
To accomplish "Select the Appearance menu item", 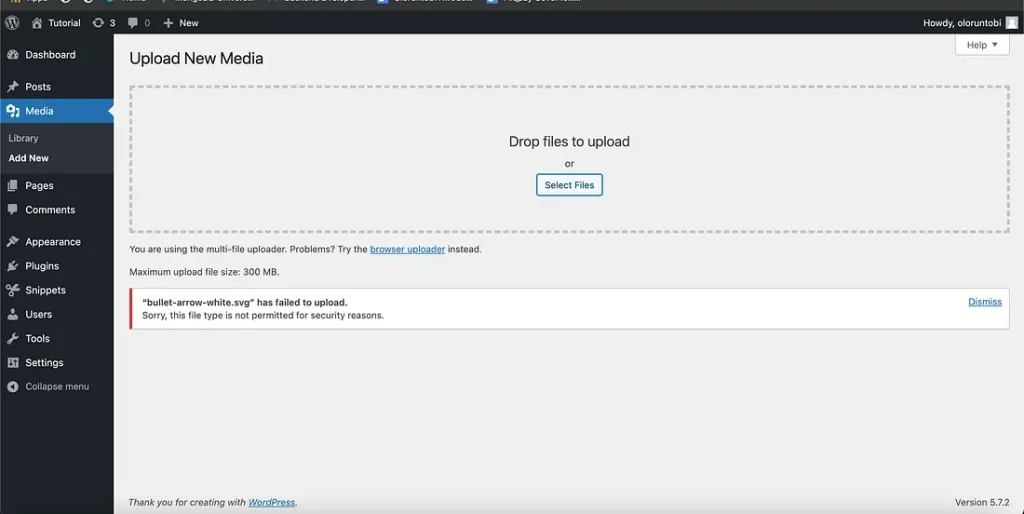I will 52,242.
